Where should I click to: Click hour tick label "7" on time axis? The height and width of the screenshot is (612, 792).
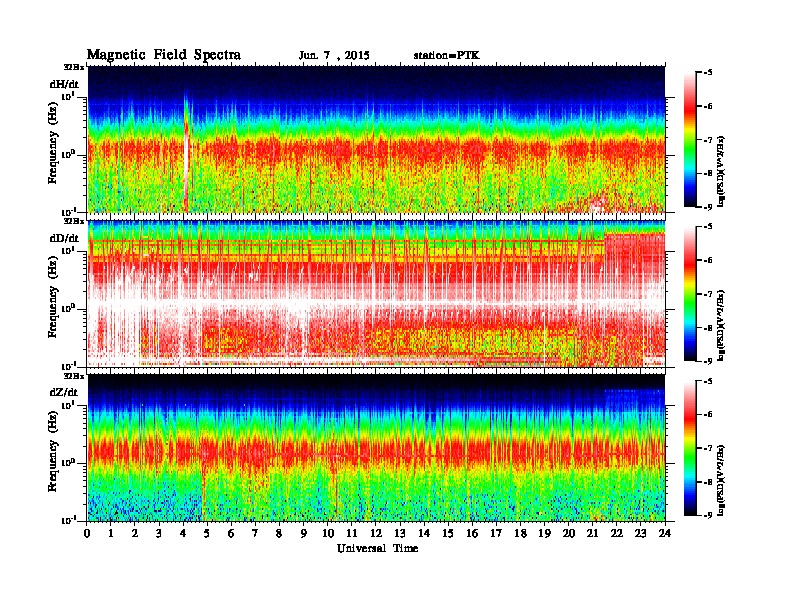(x=256, y=533)
